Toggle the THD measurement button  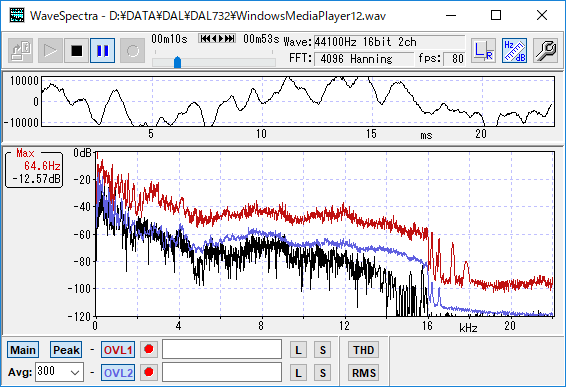click(363, 349)
